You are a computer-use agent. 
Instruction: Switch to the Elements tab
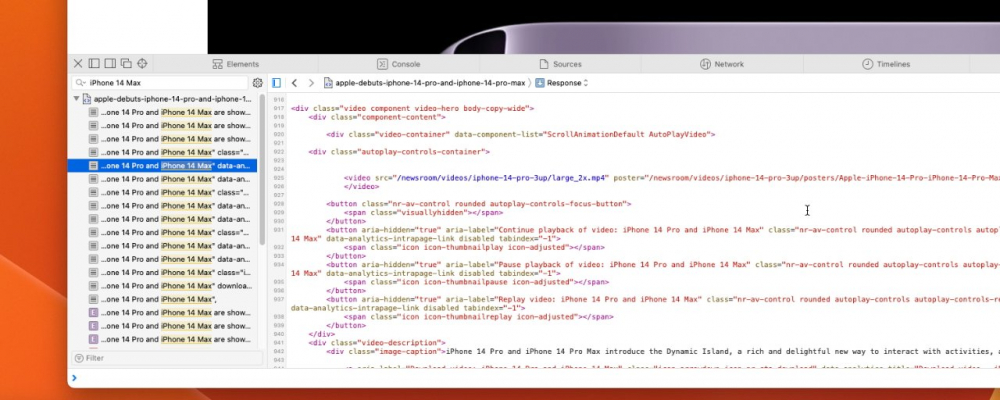click(235, 64)
